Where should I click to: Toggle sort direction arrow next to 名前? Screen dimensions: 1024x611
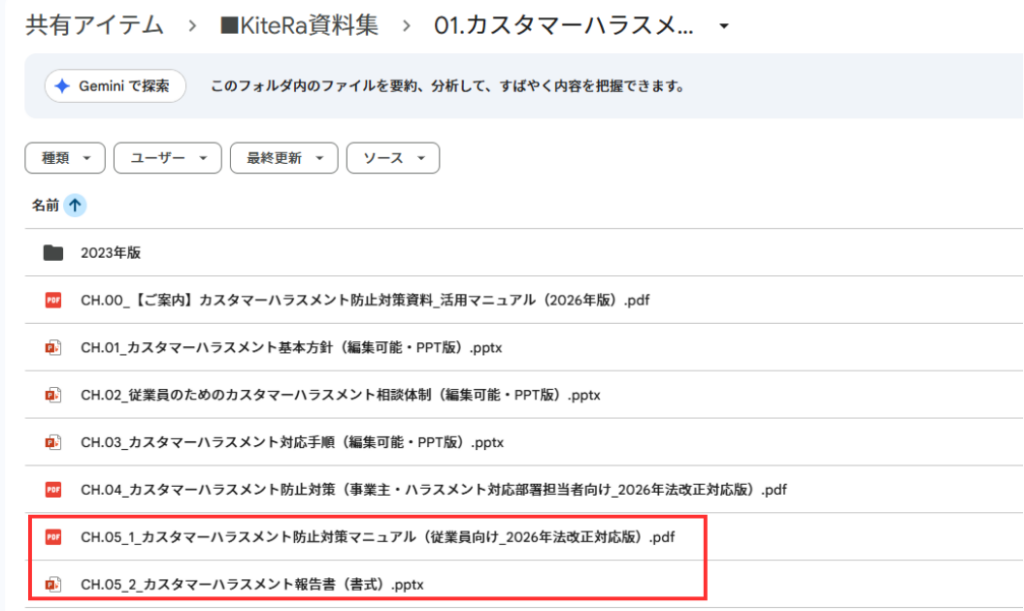click(76, 205)
